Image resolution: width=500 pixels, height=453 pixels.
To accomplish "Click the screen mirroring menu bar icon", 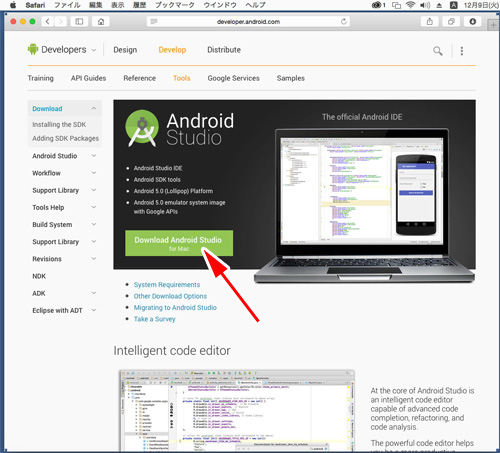I will click(396, 5).
